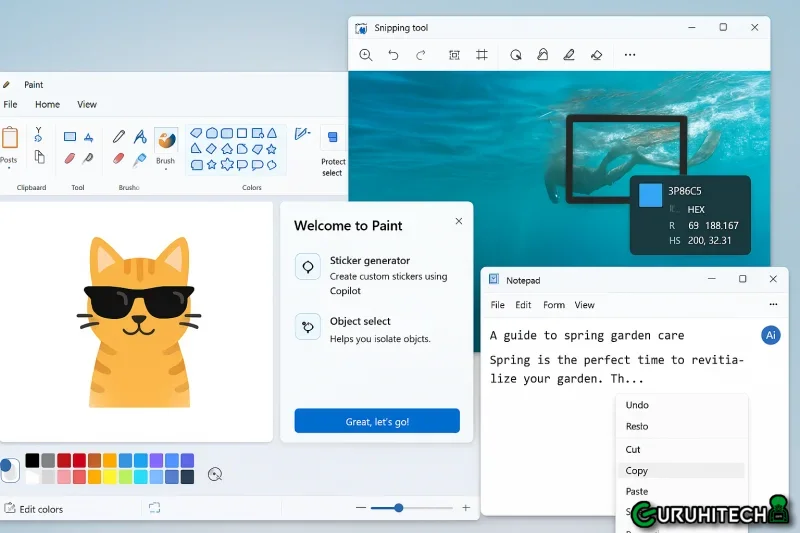
Task: Select the touch writing icon in Snipping tool
Action: tap(543, 55)
